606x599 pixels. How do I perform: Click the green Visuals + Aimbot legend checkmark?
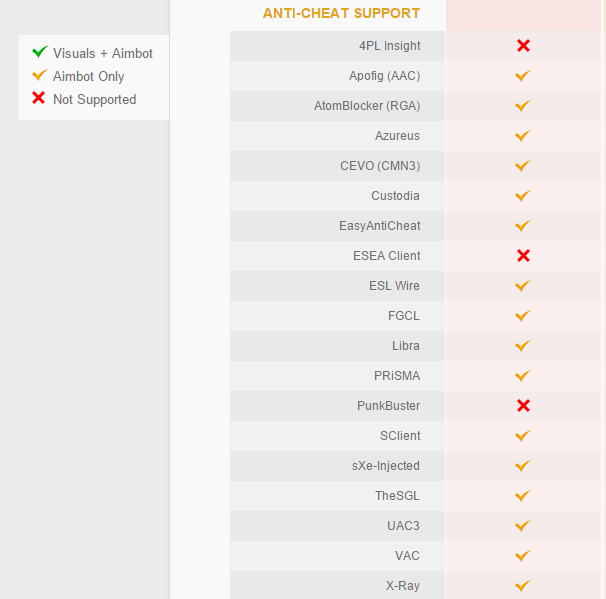(x=40, y=52)
